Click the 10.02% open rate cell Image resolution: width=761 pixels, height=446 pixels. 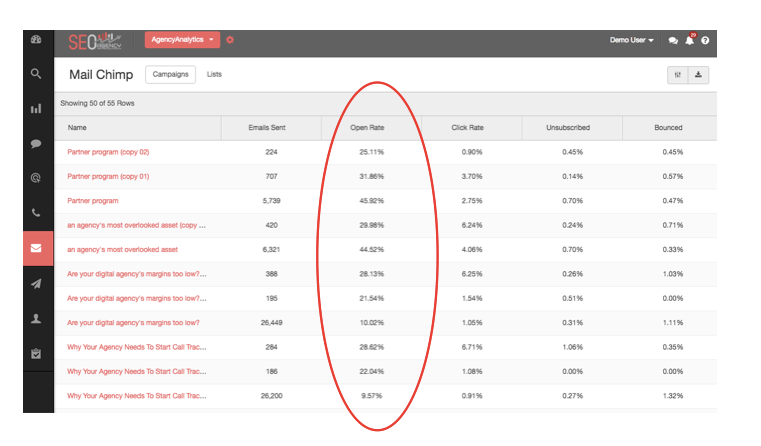click(371, 322)
